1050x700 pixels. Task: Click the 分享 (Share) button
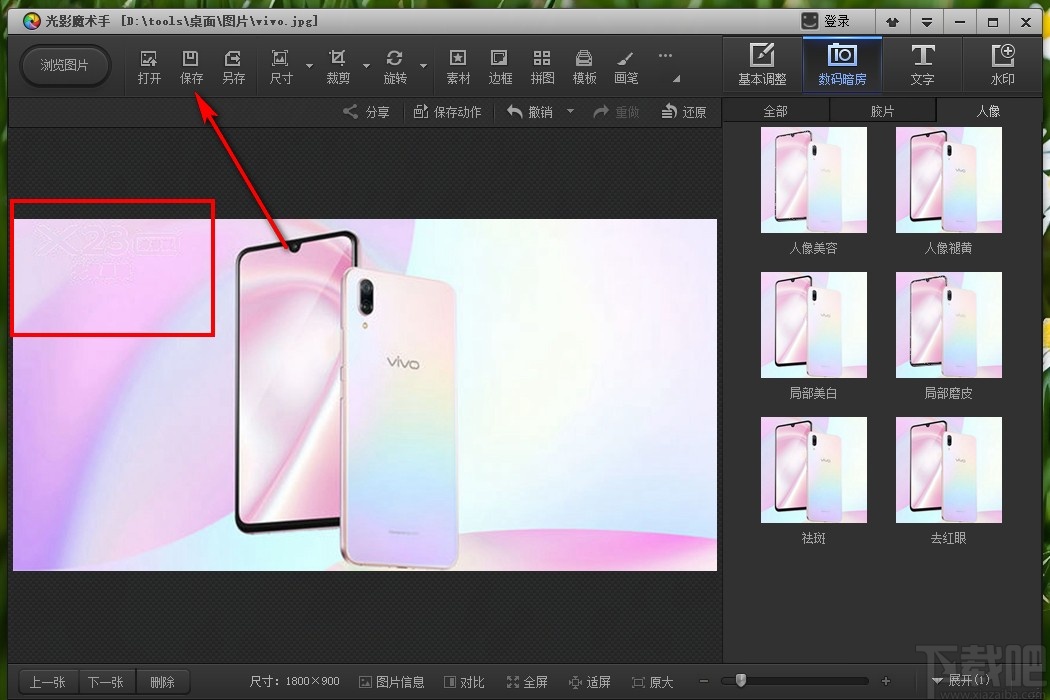click(366, 112)
